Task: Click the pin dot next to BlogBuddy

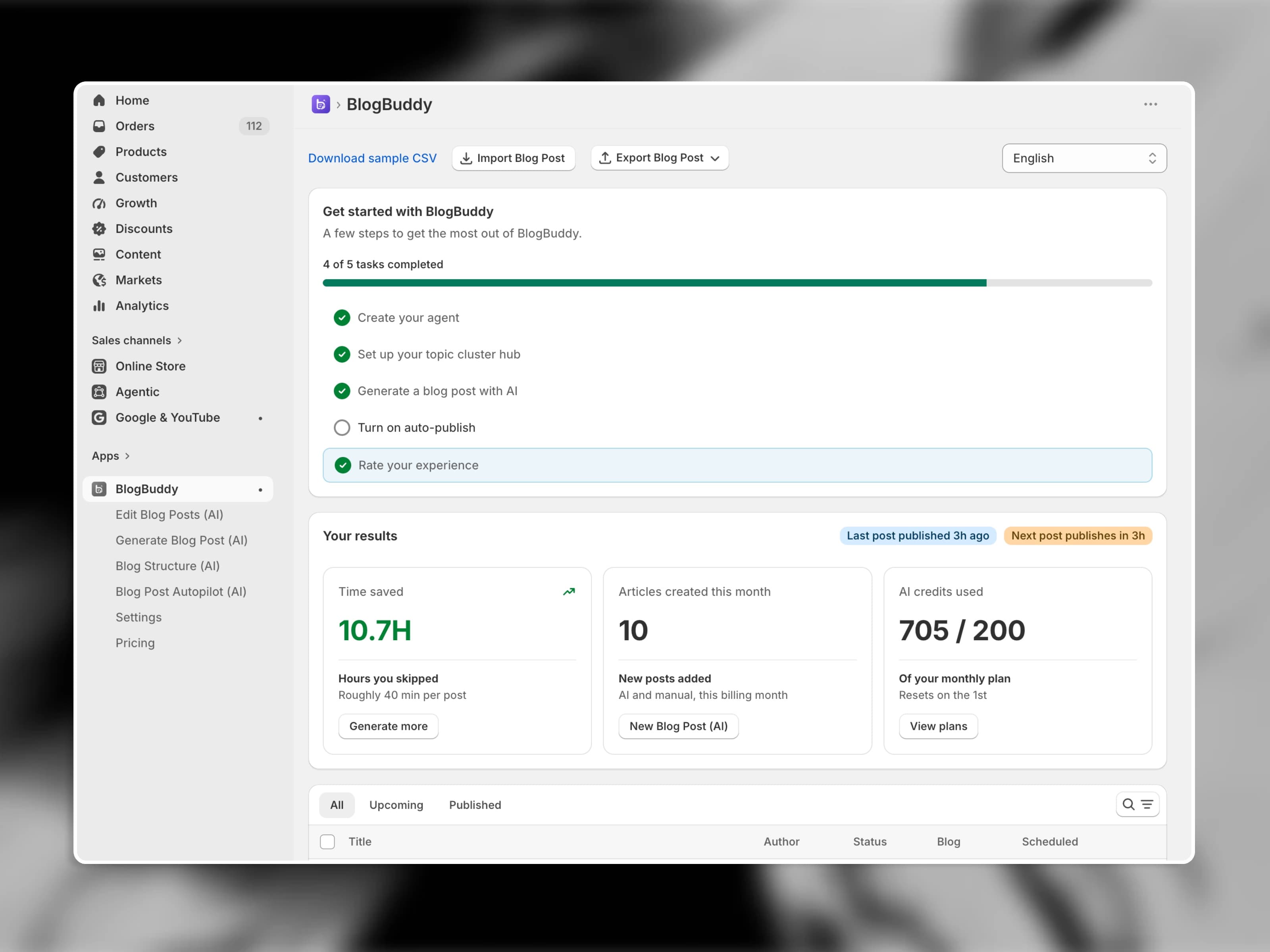Action: click(261, 489)
